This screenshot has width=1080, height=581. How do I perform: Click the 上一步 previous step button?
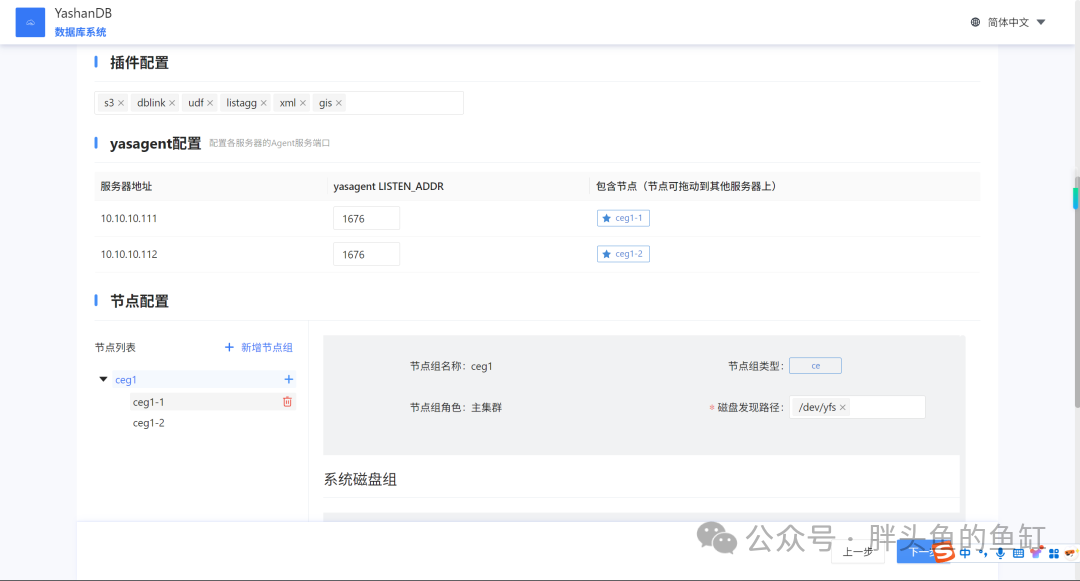pyautogui.click(x=858, y=552)
